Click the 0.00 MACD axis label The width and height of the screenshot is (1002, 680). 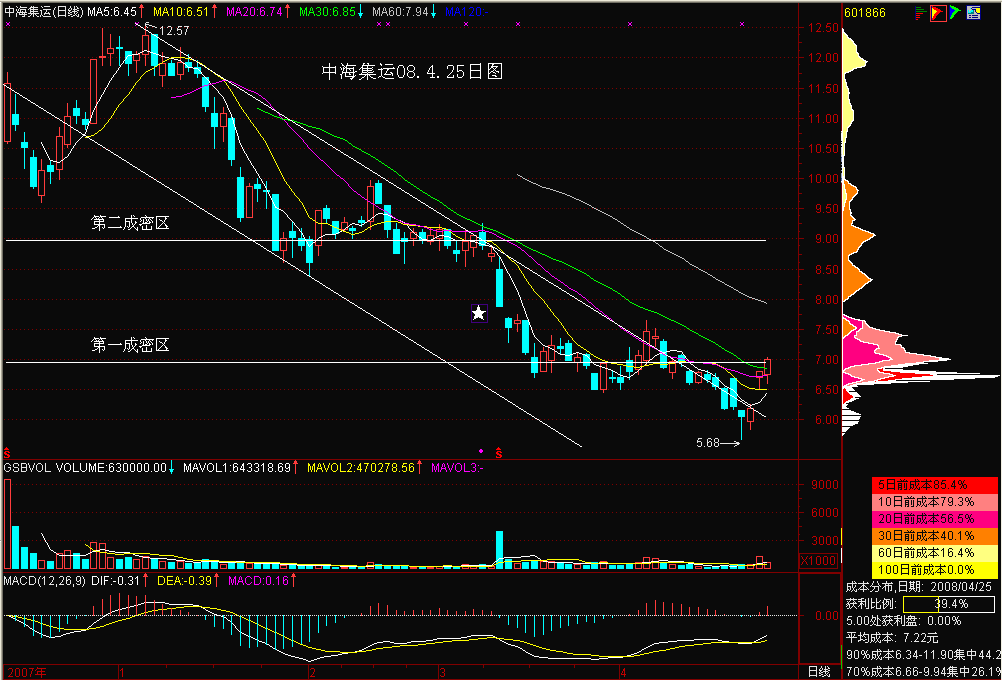coord(828,615)
